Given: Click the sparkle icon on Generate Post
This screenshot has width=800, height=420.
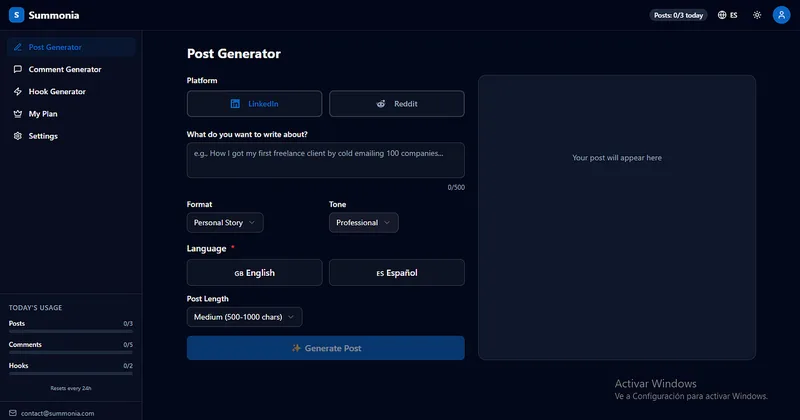Looking at the screenshot, I should 296,348.
